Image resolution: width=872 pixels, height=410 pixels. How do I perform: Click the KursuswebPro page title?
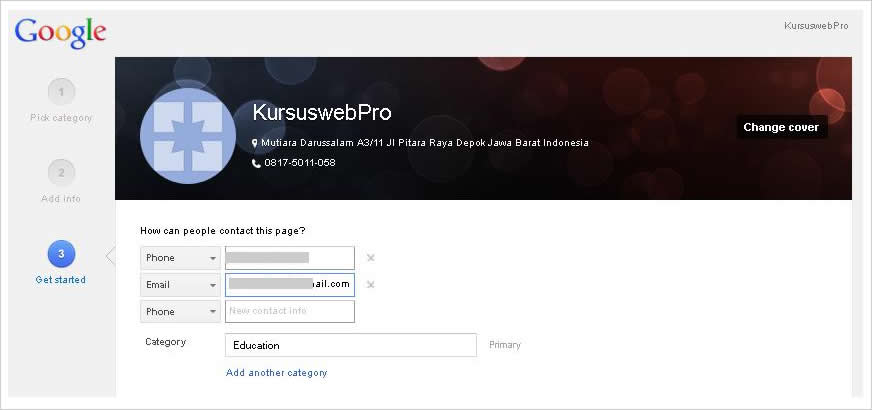click(x=322, y=113)
